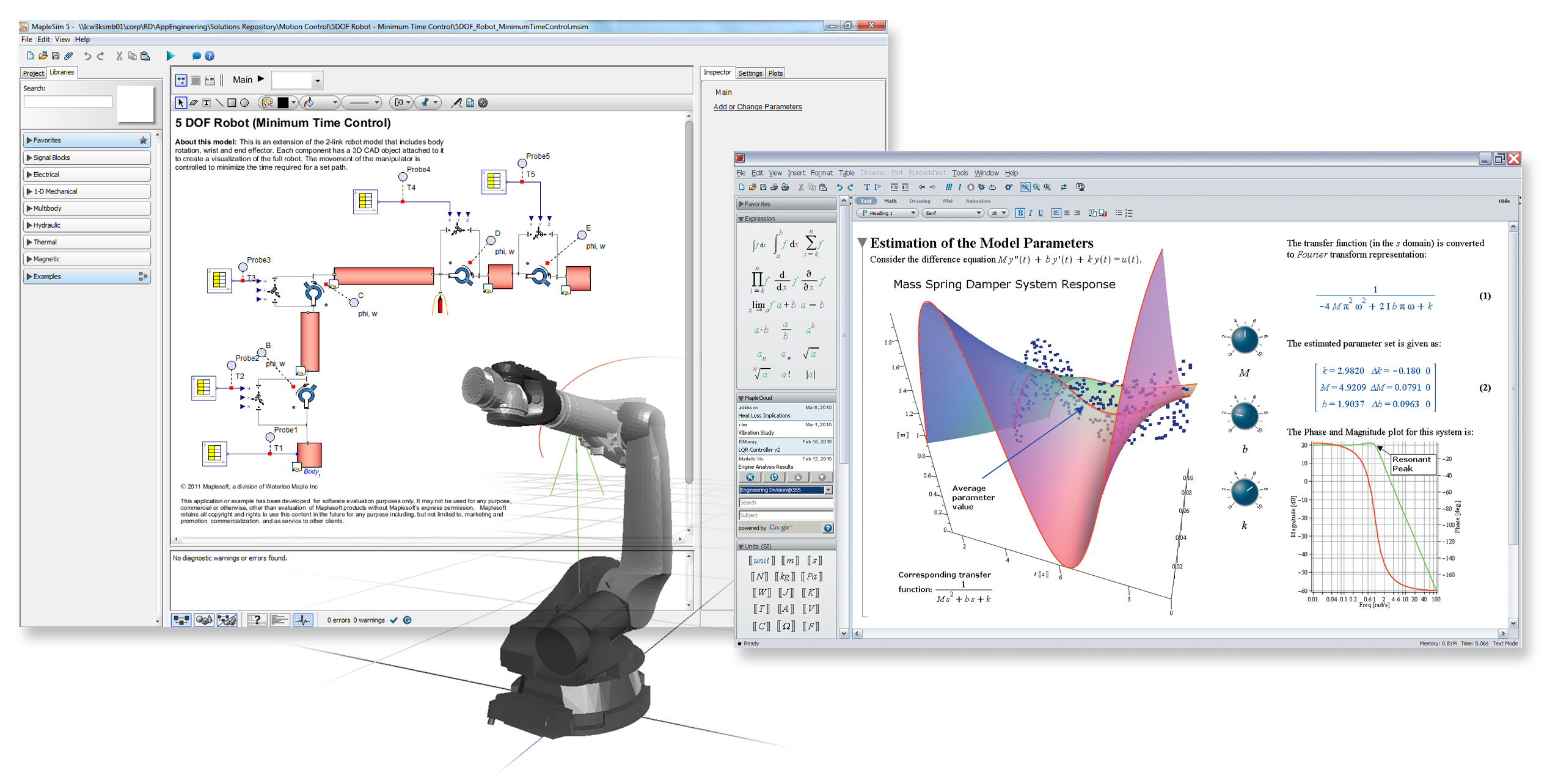Open Heat Loss Implications MapleCloud entry
1558x784 pixels.
pyautogui.click(x=785, y=412)
